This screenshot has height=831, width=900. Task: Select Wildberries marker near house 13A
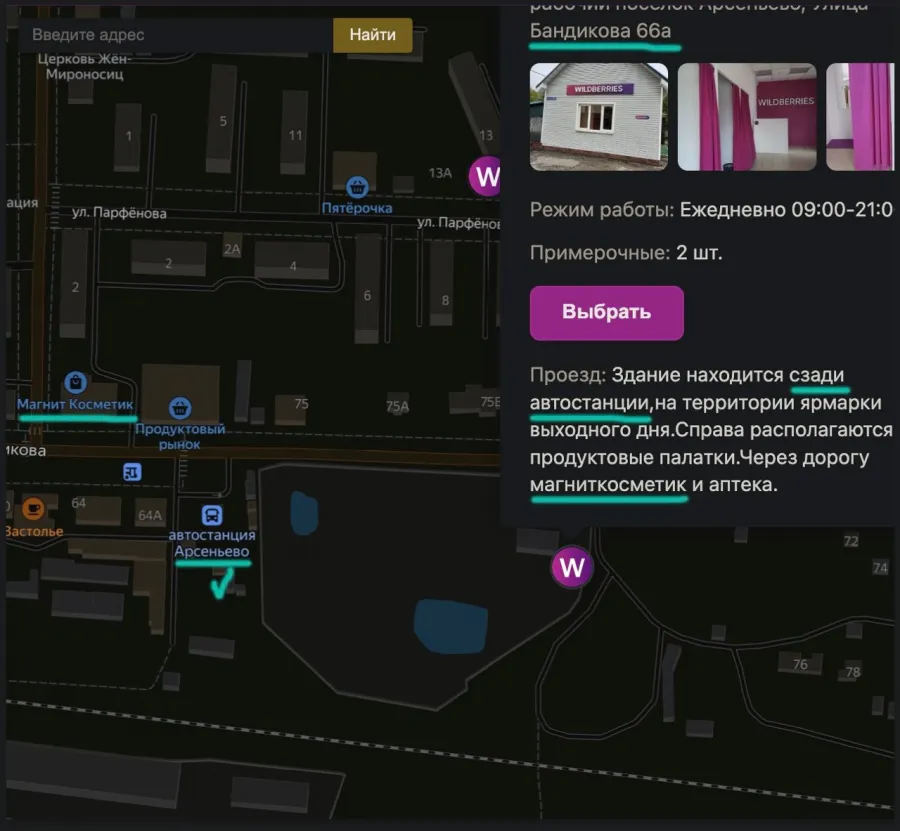click(x=486, y=176)
